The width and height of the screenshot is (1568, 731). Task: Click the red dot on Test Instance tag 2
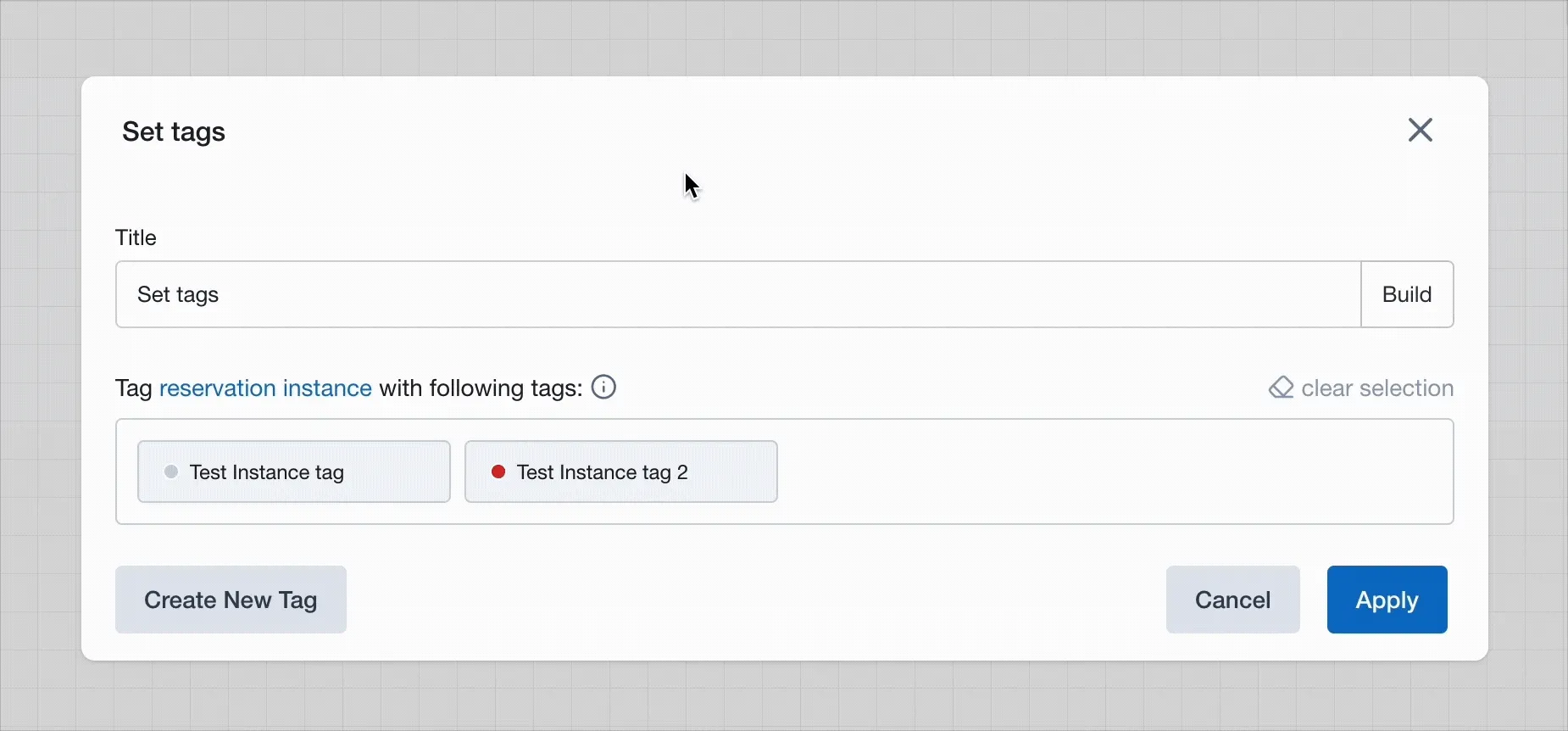pyautogui.click(x=498, y=472)
